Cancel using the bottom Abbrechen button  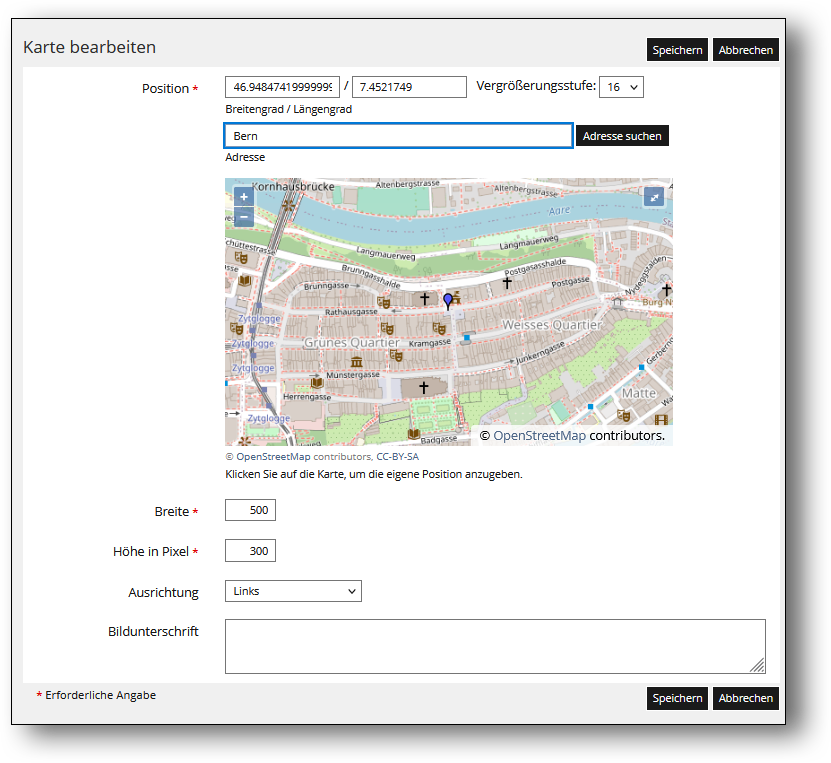745,698
